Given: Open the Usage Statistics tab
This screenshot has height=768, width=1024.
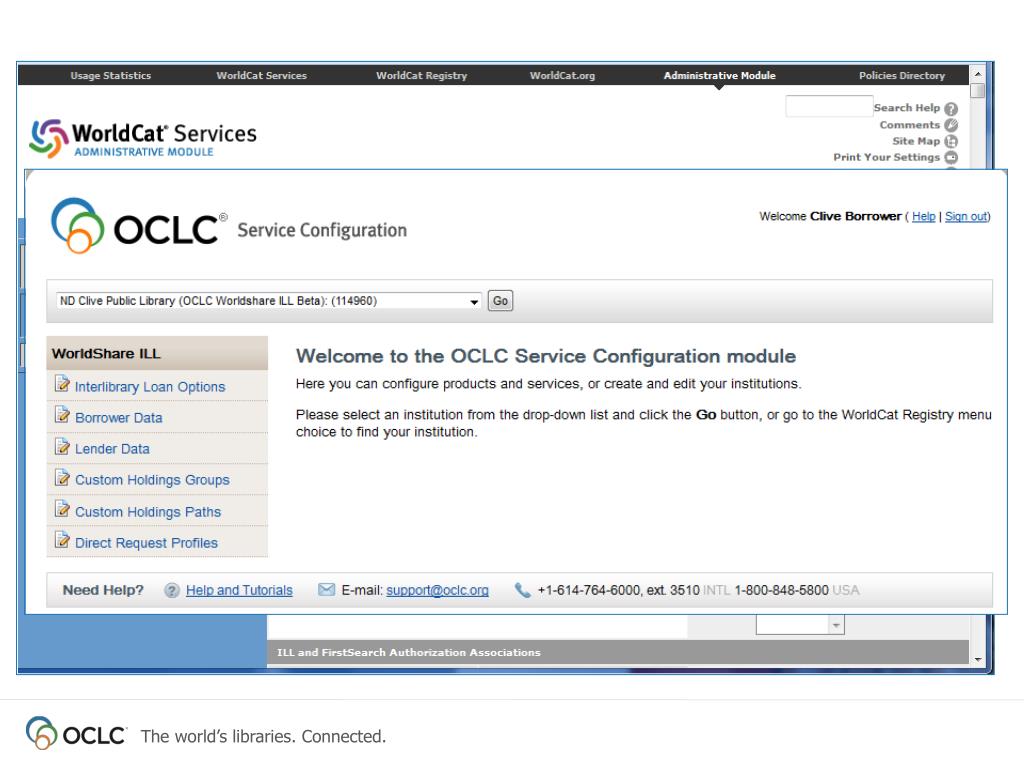Looking at the screenshot, I should (x=110, y=76).
